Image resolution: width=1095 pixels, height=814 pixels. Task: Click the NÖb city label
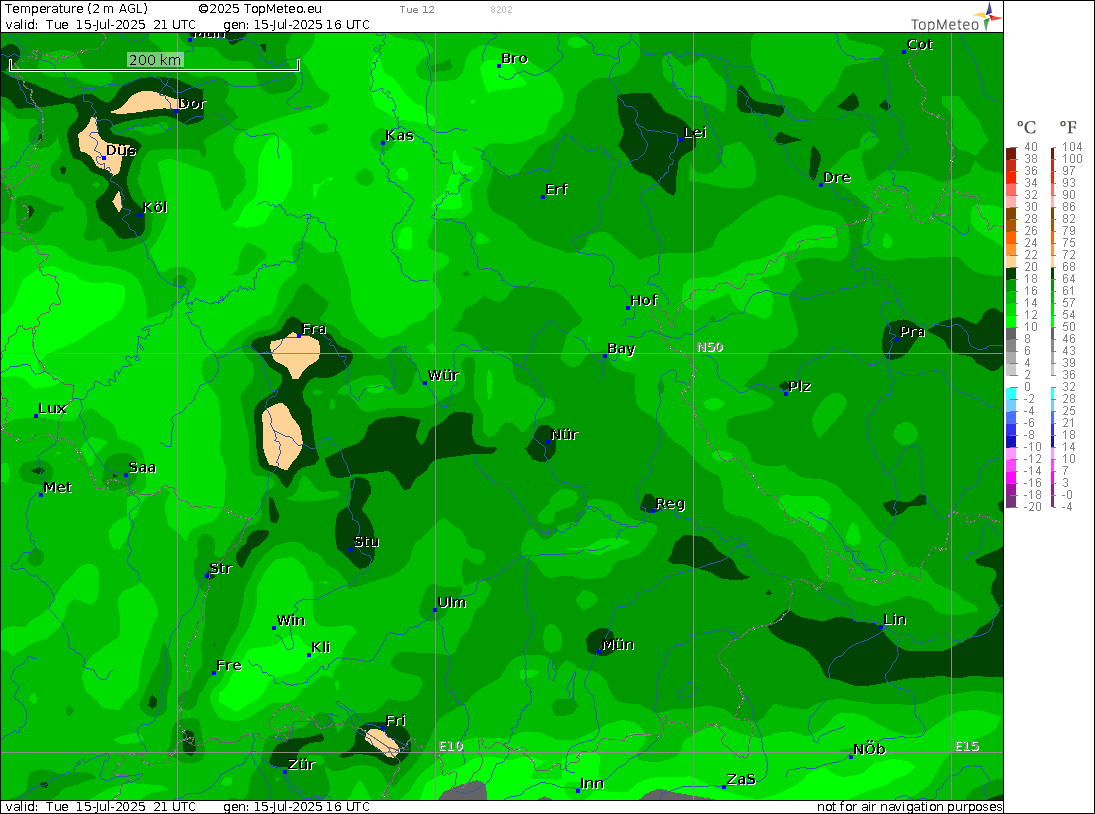tap(869, 749)
